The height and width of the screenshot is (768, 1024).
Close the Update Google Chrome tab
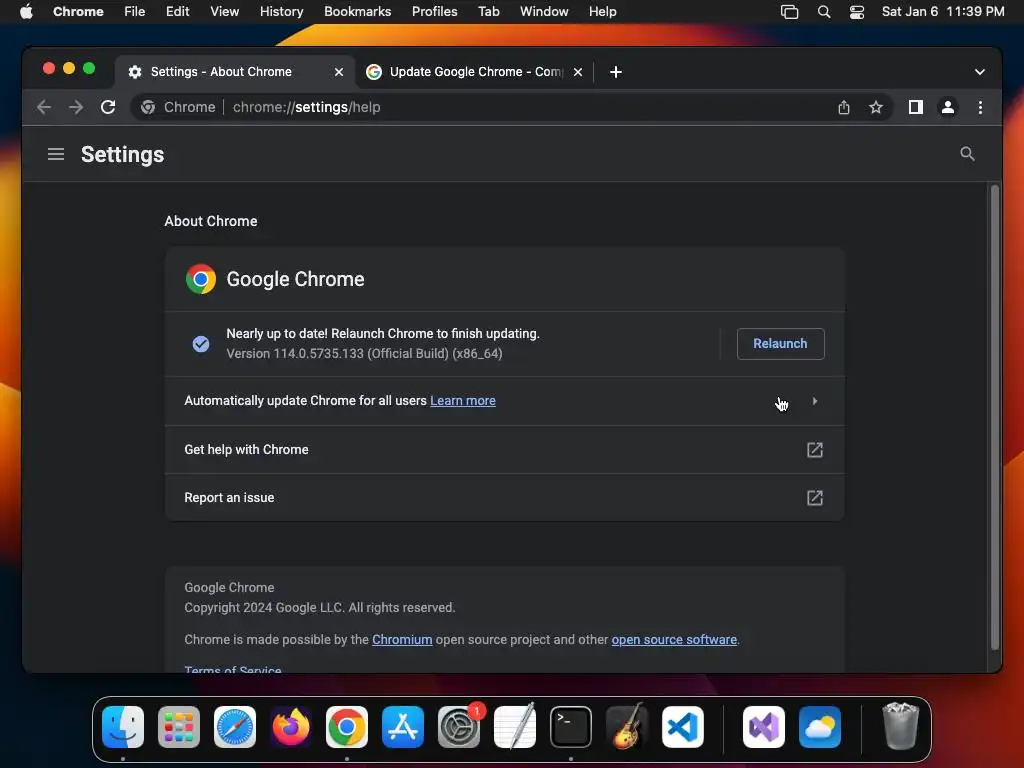pyautogui.click(x=578, y=72)
